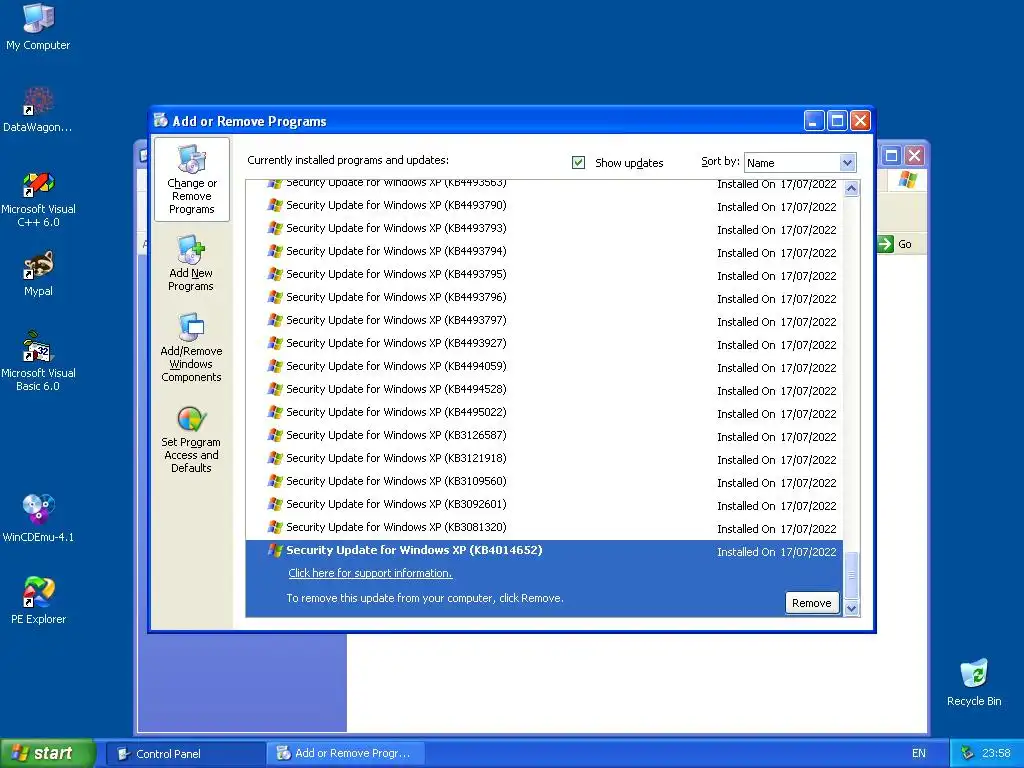Open the Add New Programs section
1024x768 pixels.
(191, 263)
